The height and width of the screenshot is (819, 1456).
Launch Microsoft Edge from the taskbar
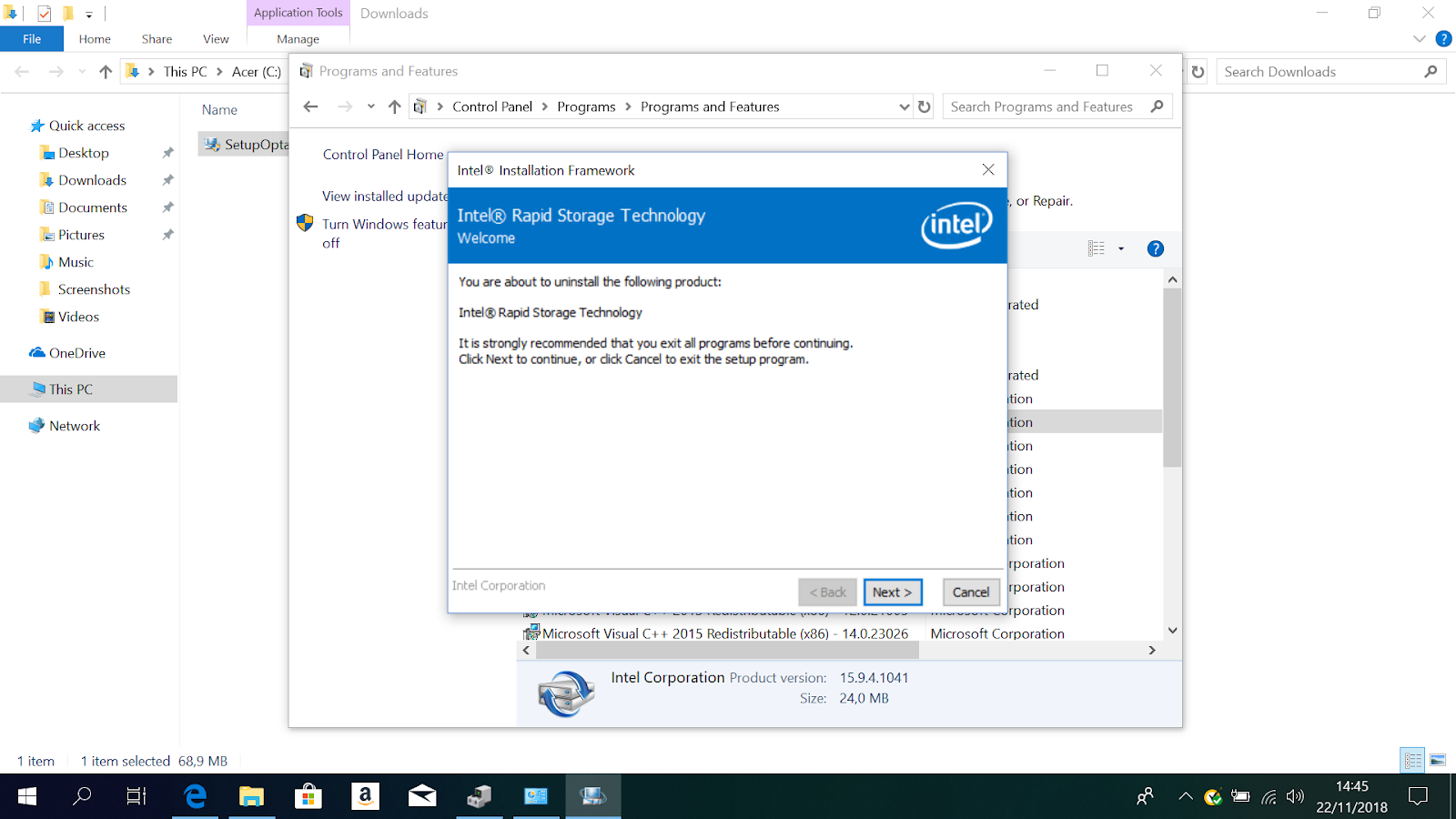(195, 796)
